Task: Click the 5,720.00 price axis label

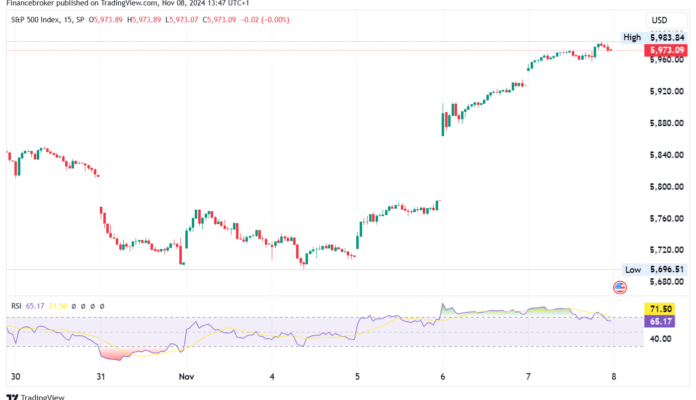Action: coord(667,250)
